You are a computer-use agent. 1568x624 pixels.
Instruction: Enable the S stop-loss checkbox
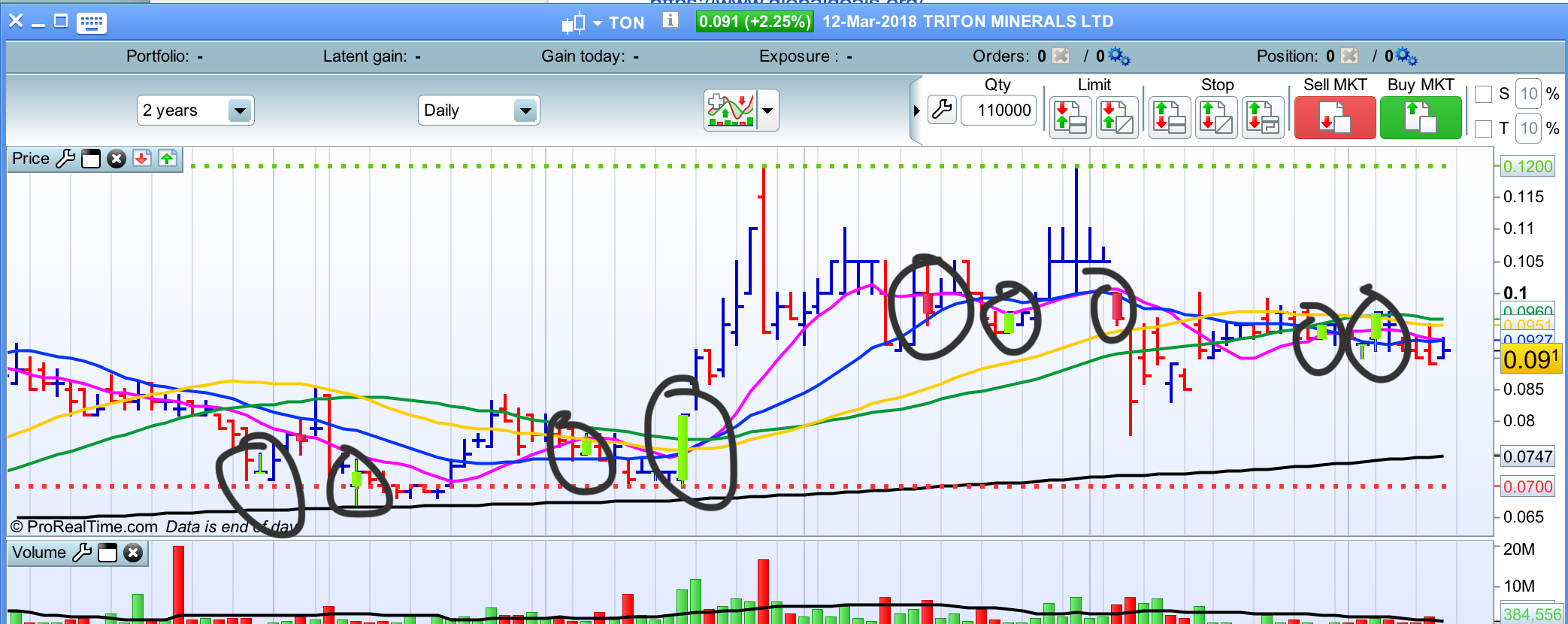[x=1483, y=95]
